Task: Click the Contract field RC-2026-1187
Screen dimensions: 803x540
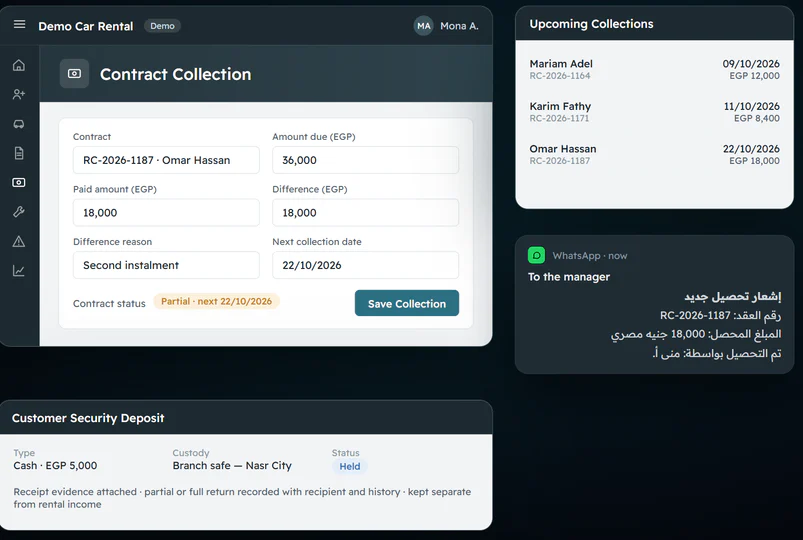Action: [166, 160]
